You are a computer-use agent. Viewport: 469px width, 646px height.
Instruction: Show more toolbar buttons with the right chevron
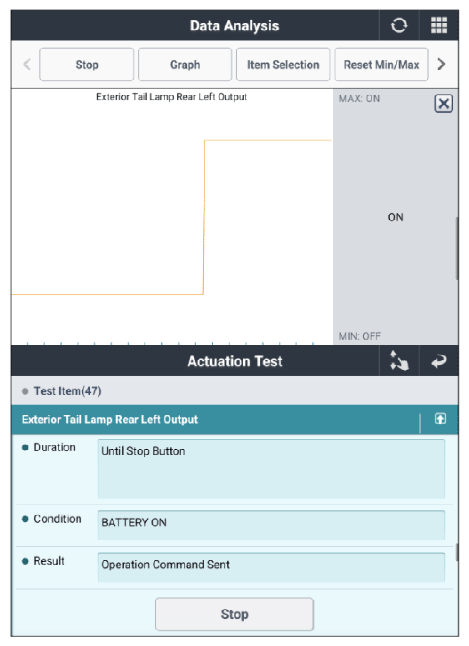tap(441, 64)
